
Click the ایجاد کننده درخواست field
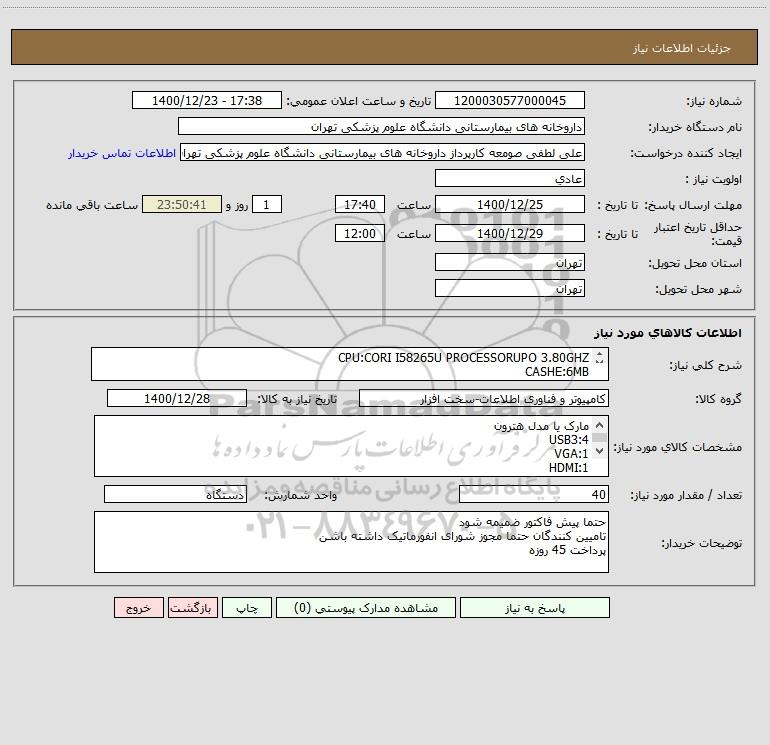pyautogui.click(x=383, y=153)
